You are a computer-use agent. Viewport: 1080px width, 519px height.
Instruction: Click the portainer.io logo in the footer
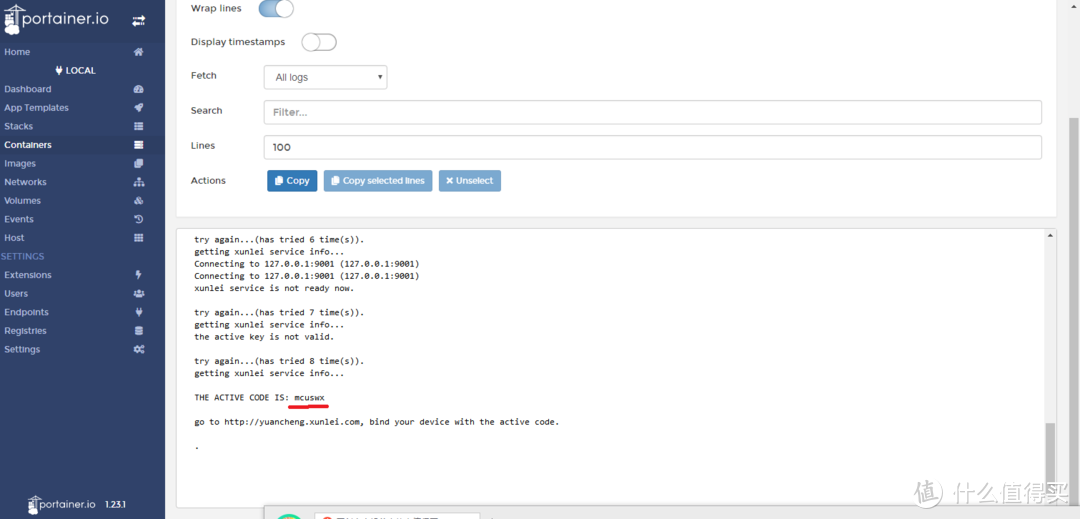[x=63, y=504]
